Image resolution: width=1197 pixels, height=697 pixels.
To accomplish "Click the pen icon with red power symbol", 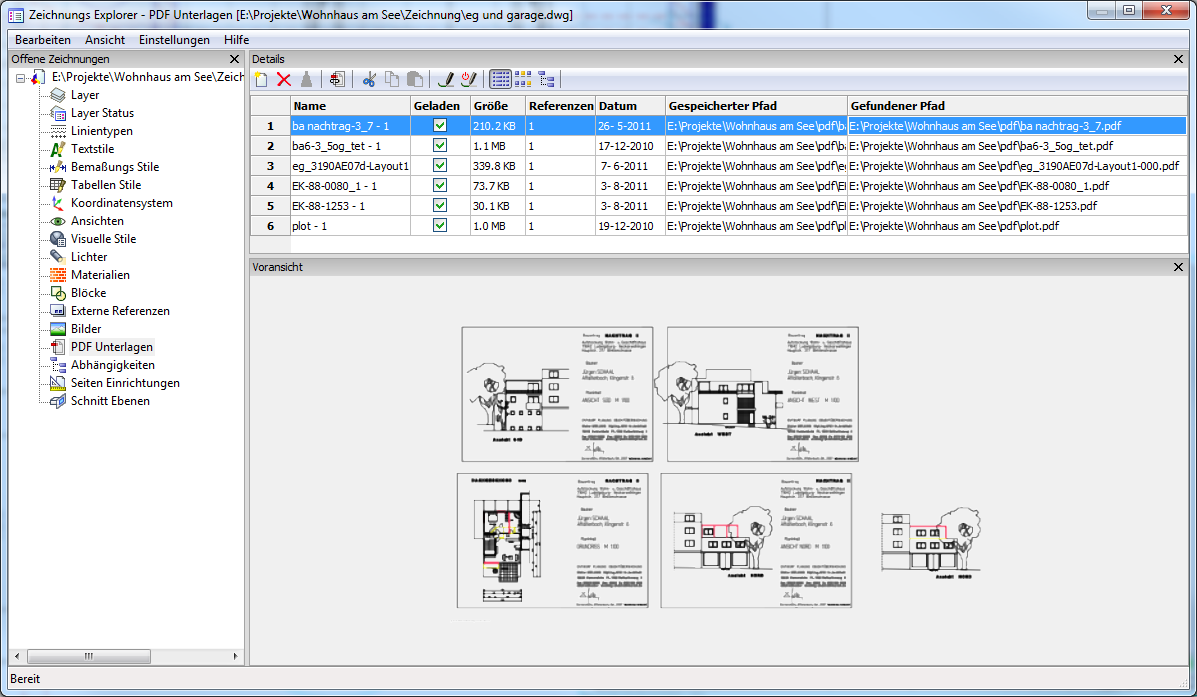I will (469, 79).
